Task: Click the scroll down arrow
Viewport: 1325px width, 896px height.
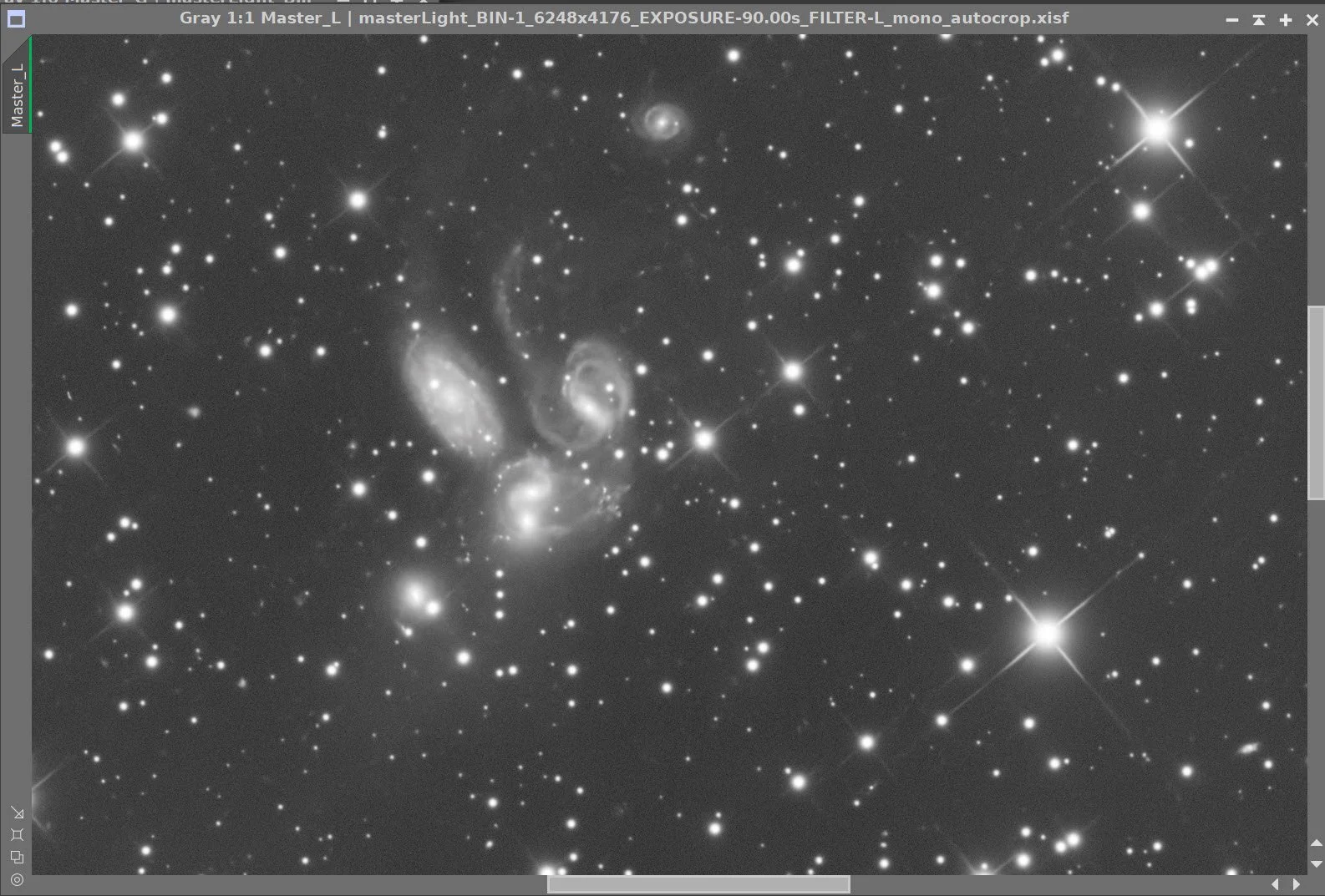Action: (x=1317, y=863)
